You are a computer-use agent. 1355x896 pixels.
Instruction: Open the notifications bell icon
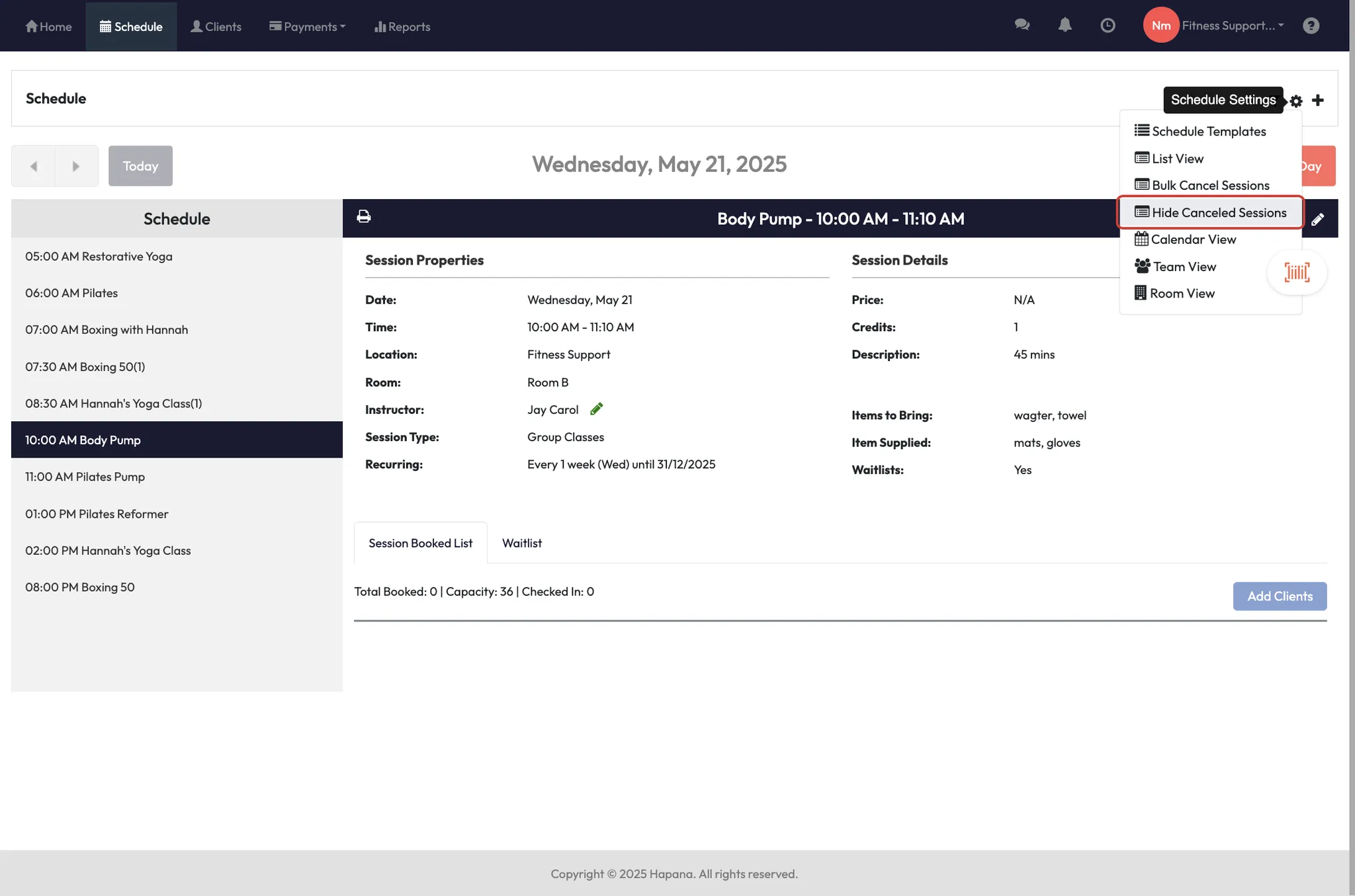(x=1065, y=25)
